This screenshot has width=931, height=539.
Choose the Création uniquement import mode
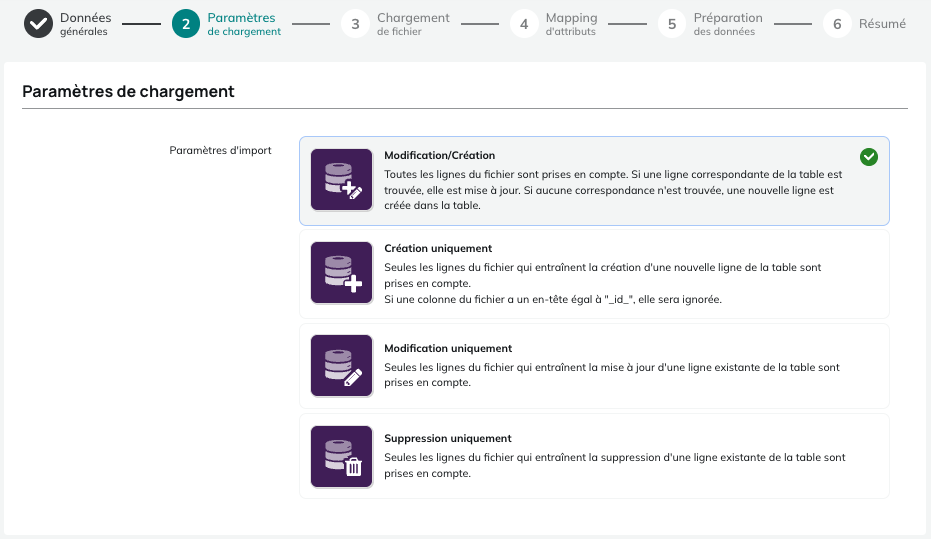tap(594, 274)
